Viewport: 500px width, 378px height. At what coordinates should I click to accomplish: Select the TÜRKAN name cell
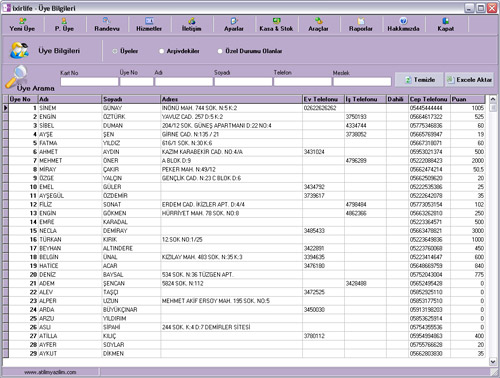tap(70, 240)
